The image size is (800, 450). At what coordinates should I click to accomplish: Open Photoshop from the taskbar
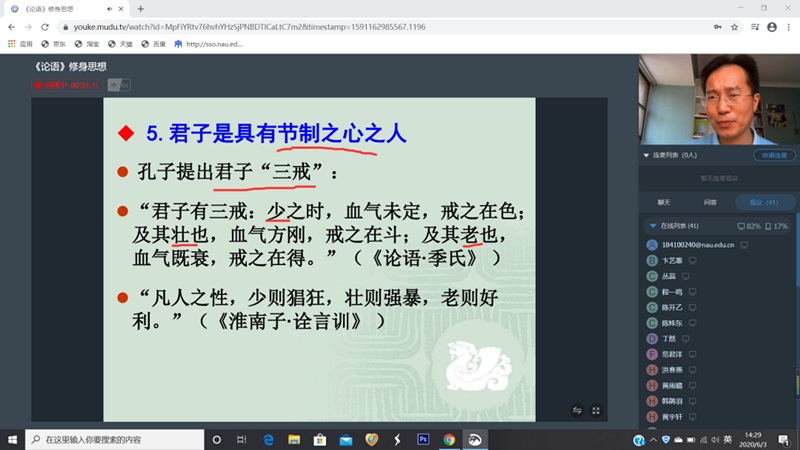click(x=423, y=439)
